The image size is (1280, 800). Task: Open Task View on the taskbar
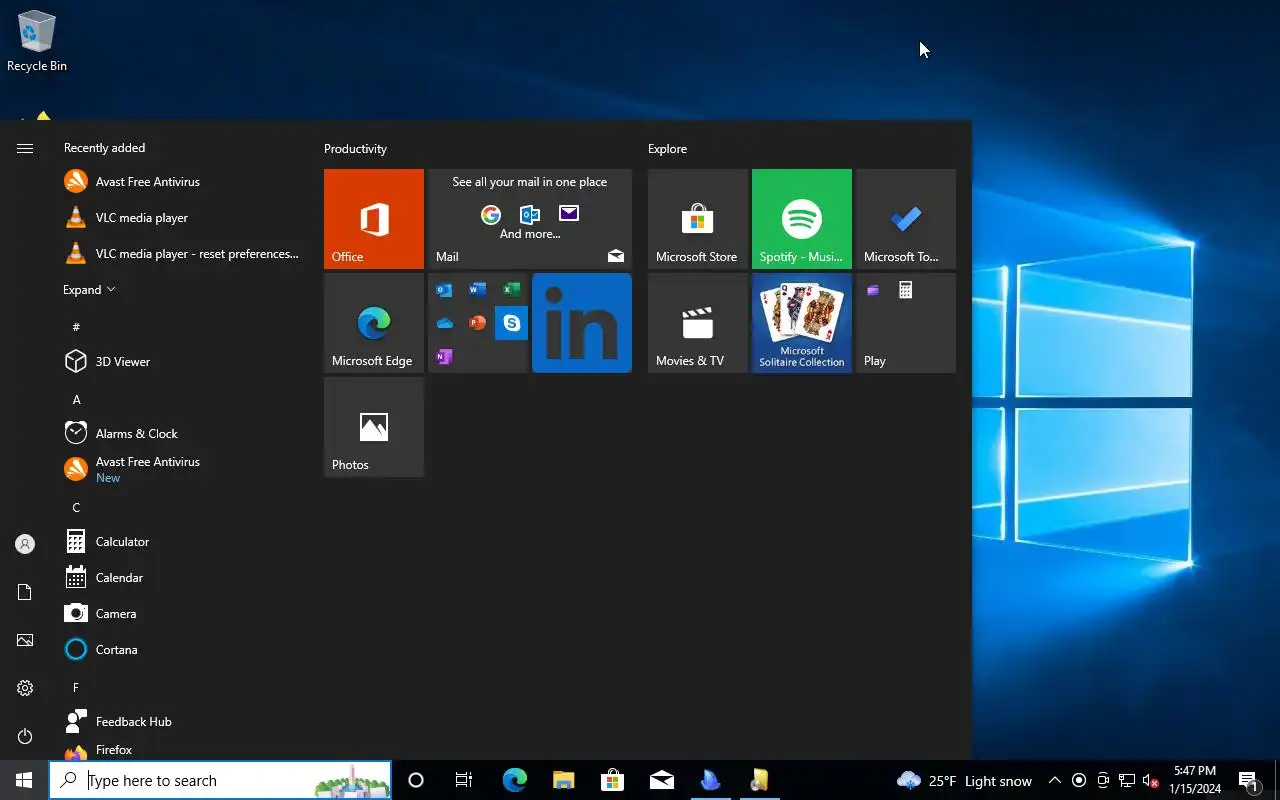(464, 781)
